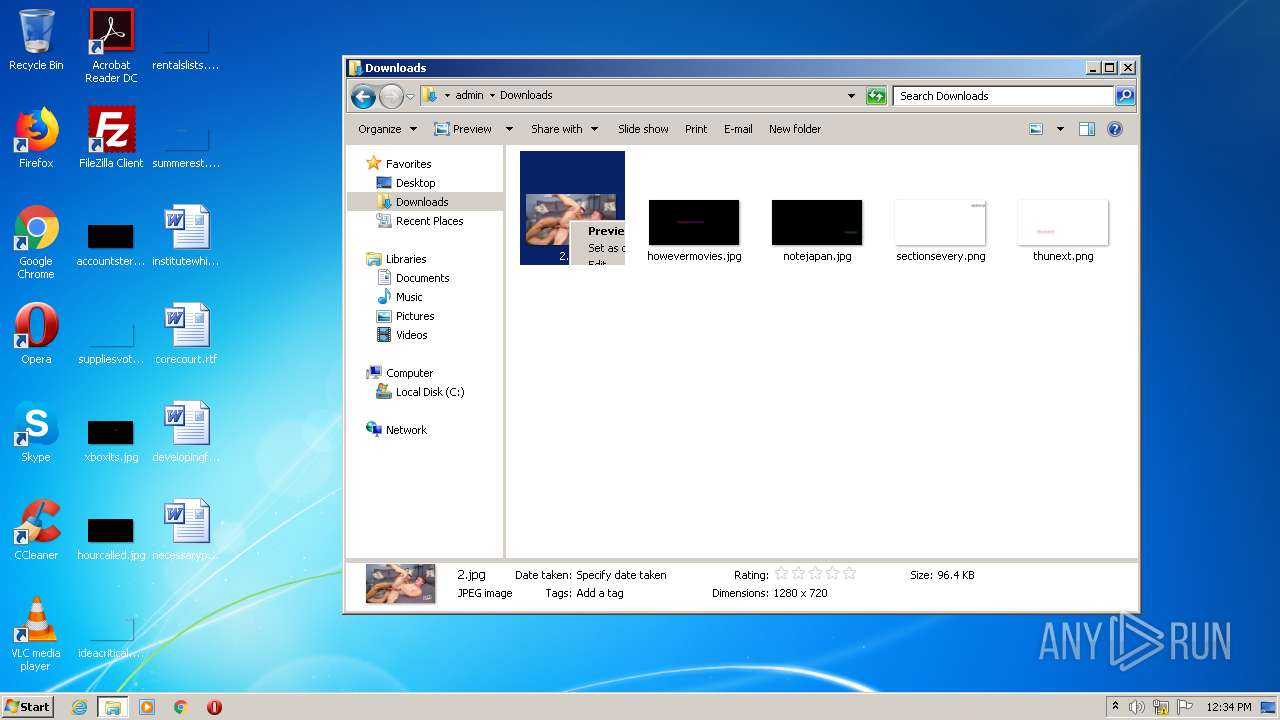The width and height of the screenshot is (1280, 720).
Task: Start a Slide show
Action: click(x=643, y=129)
